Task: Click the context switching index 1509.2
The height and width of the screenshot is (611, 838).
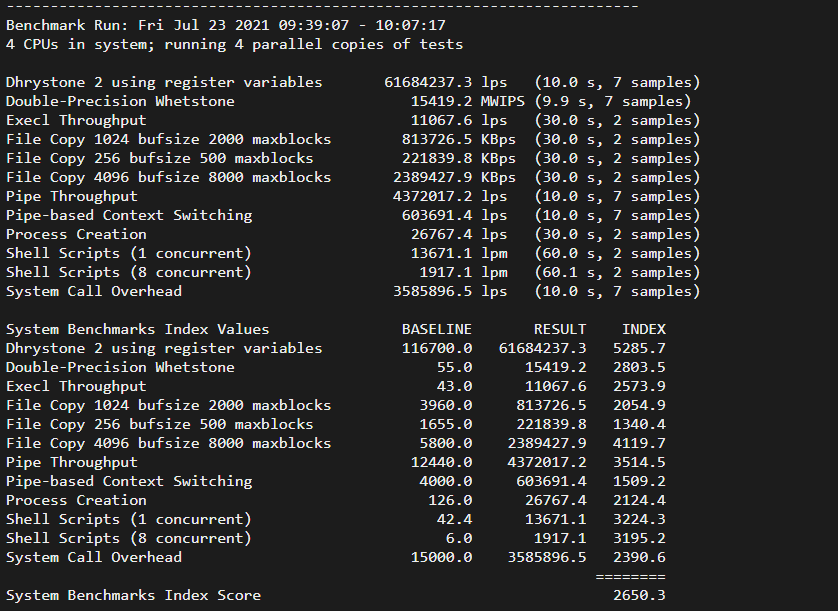Action: (639, 481)
